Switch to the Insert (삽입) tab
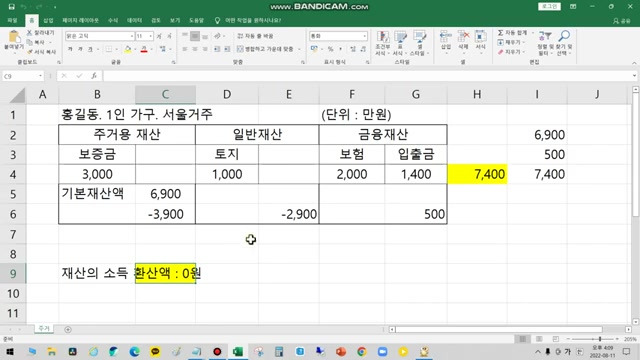640x360 pixels. [48, 20]
